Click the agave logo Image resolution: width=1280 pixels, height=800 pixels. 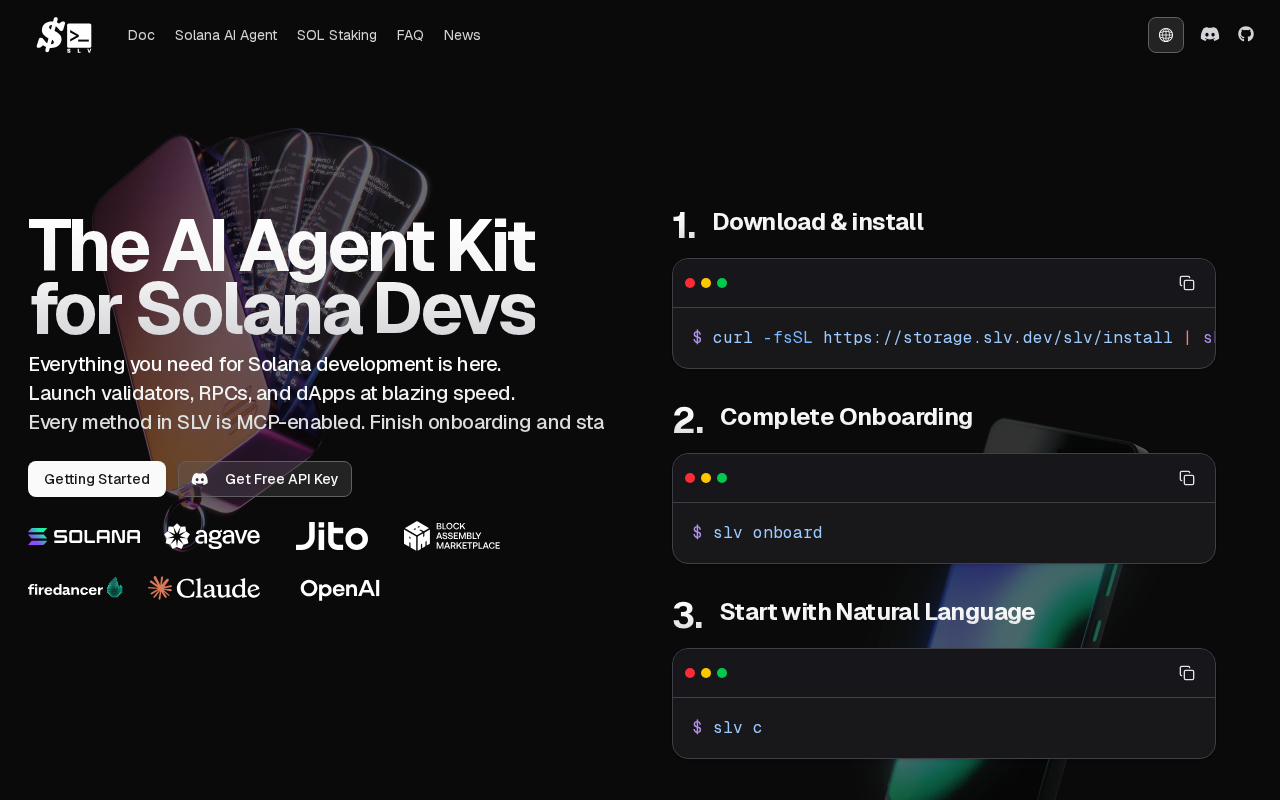(x=212, y=536)
